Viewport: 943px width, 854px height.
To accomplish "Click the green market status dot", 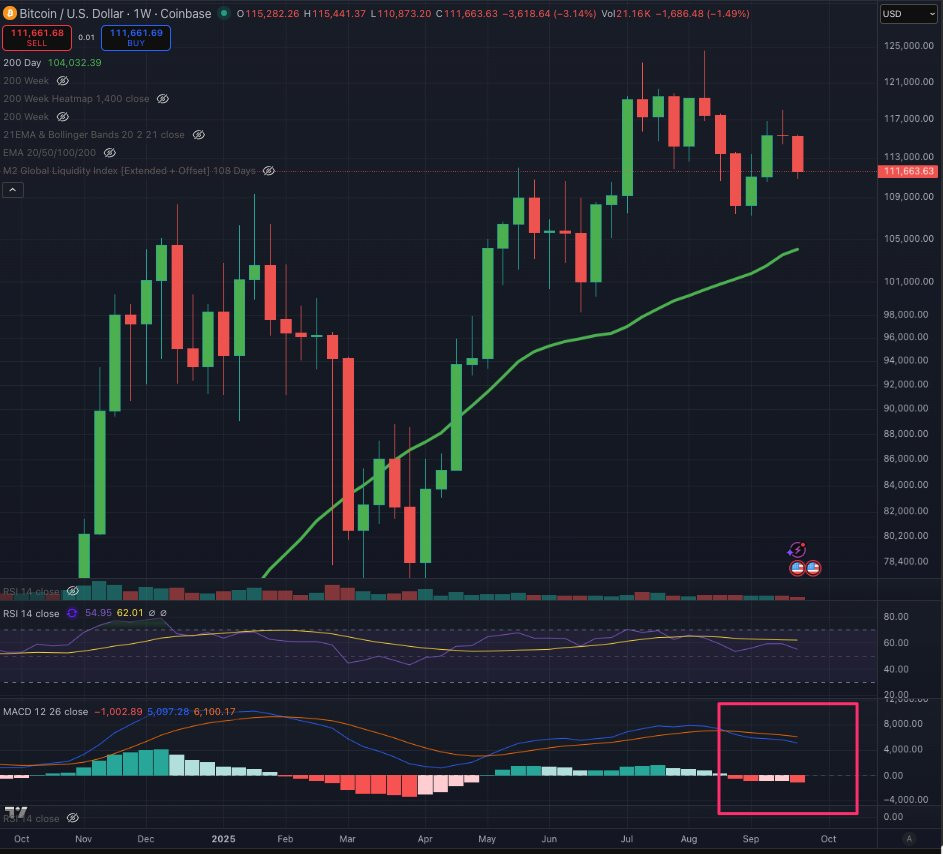I will pos(224,13).
